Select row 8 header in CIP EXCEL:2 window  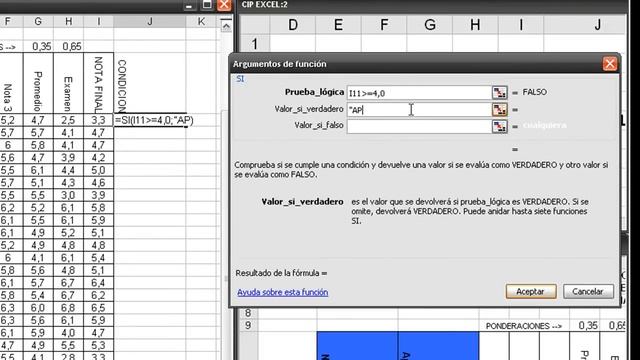[248, 313]
